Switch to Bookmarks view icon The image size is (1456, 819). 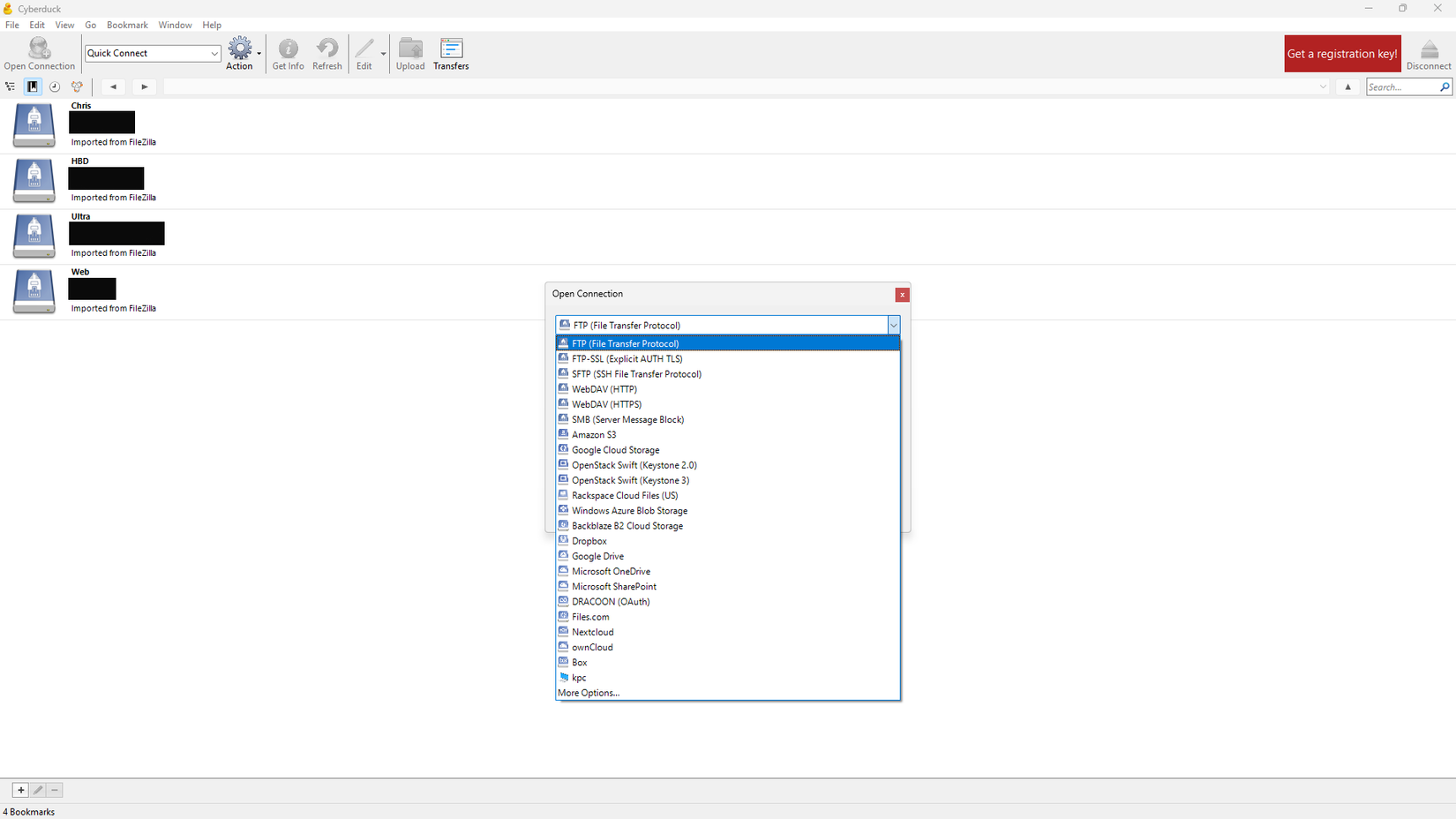(x=33, y=86)
